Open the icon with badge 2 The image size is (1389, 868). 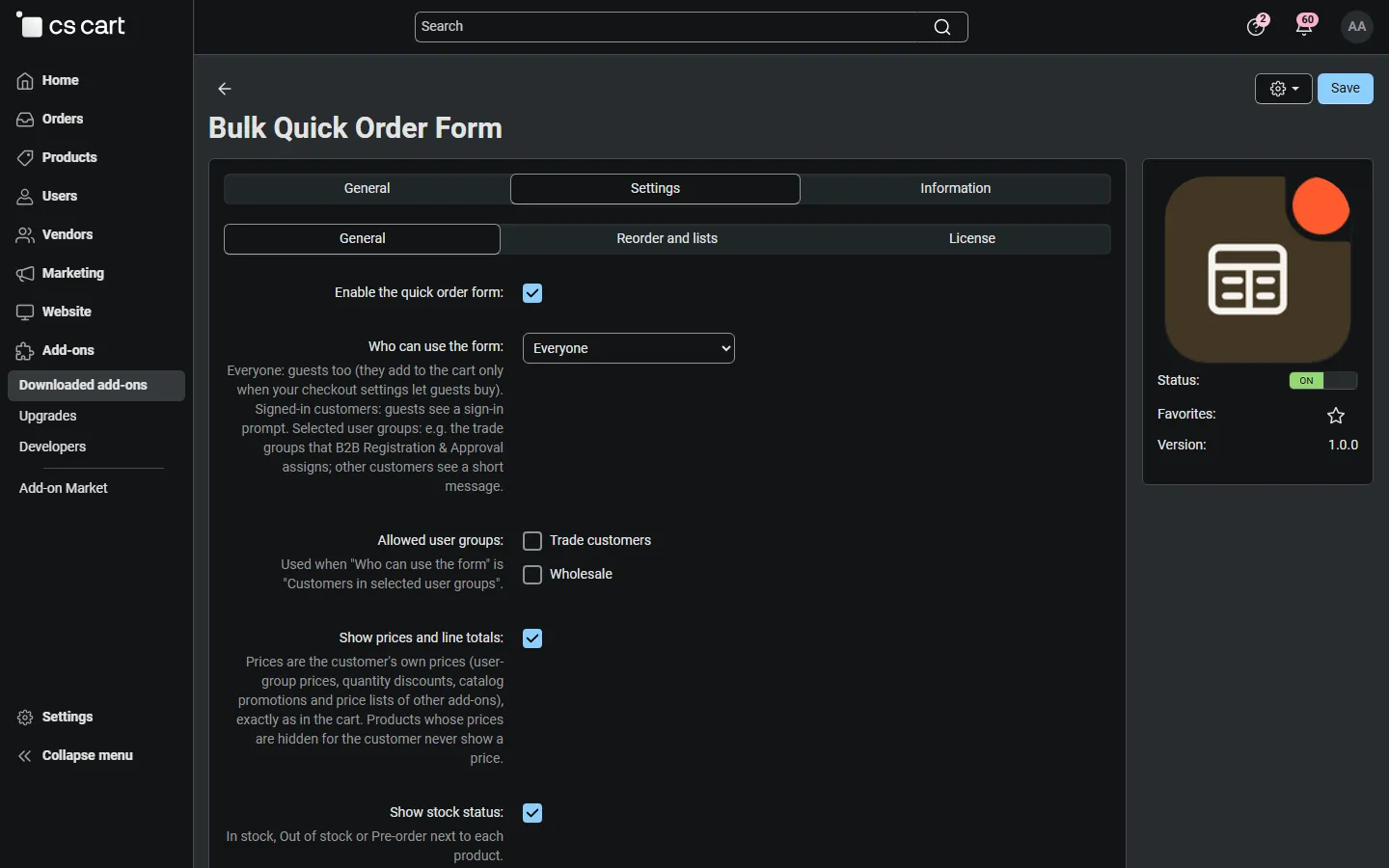(1257, 26)
